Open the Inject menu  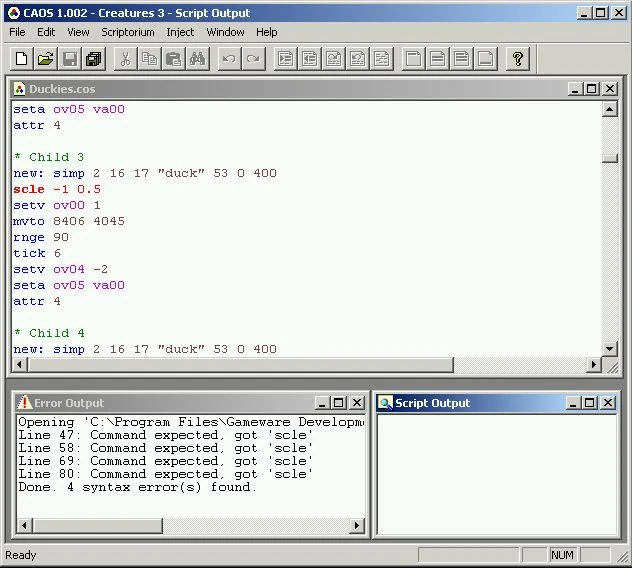click(x=180, y=32)
